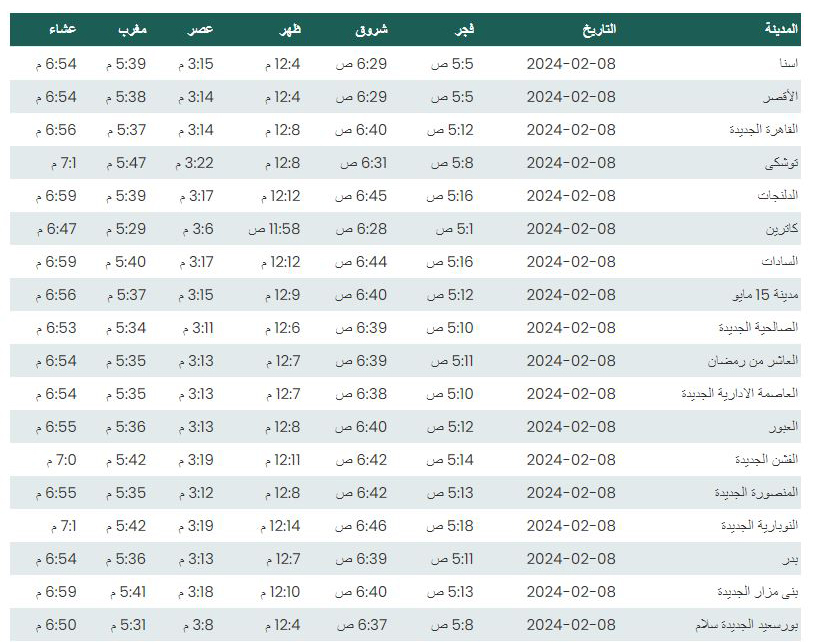Click city name القاهرة الجديدة
This screenshot has width=814, height=644.
[763, 129]
